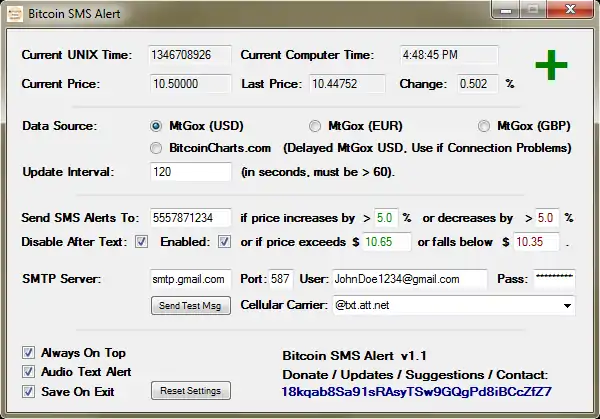Select BitcoinCharts.com data source
This screenshot has height=419, width=600.
(x=156, y=148)
